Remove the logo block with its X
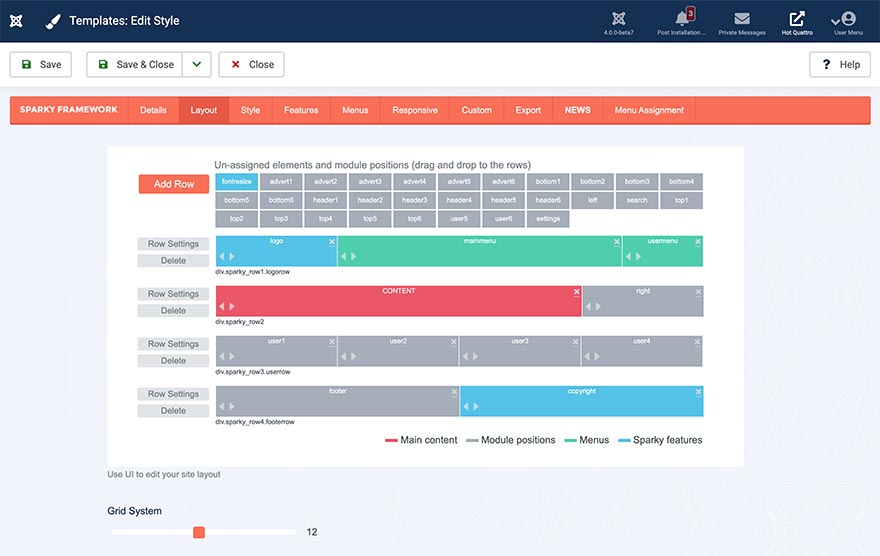880x556 pixels. pos(332,242)
